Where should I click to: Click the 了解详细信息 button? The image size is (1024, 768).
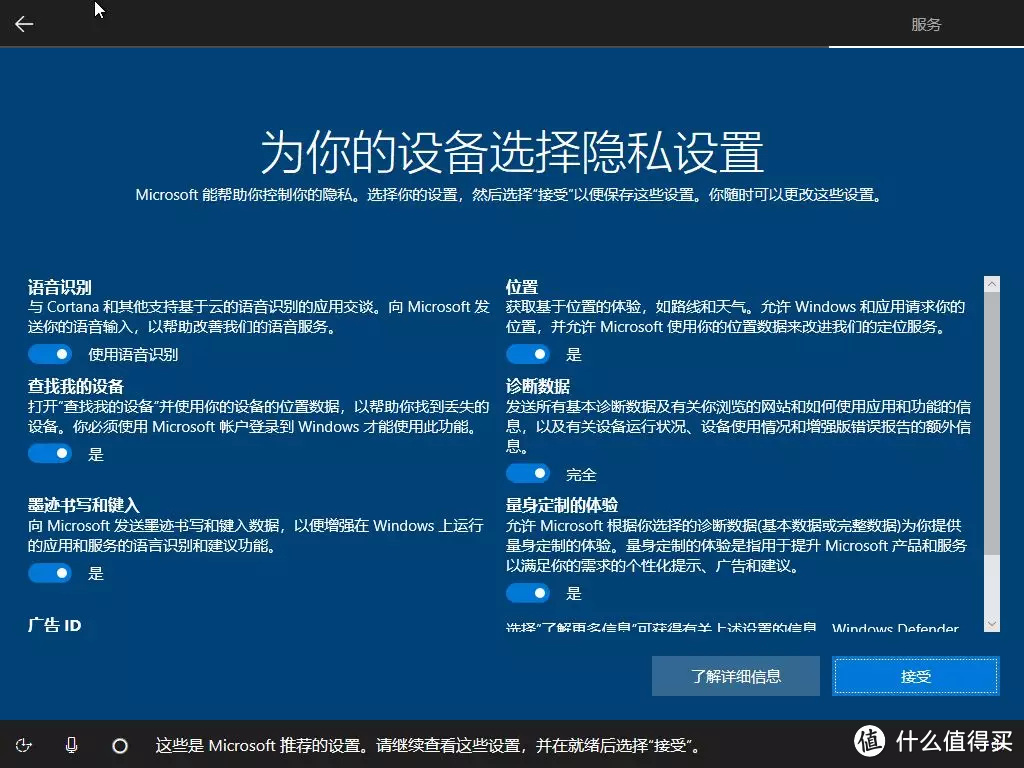coord(735,676)
